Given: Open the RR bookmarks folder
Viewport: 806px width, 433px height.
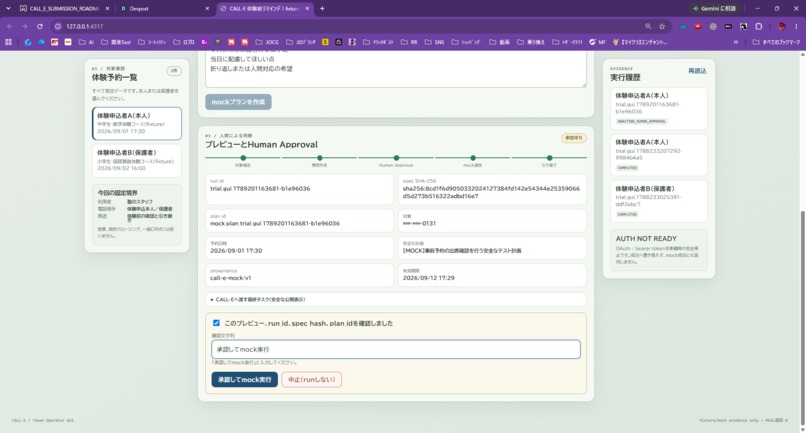Looking at the screenshot, I should (x=409, y=42).
